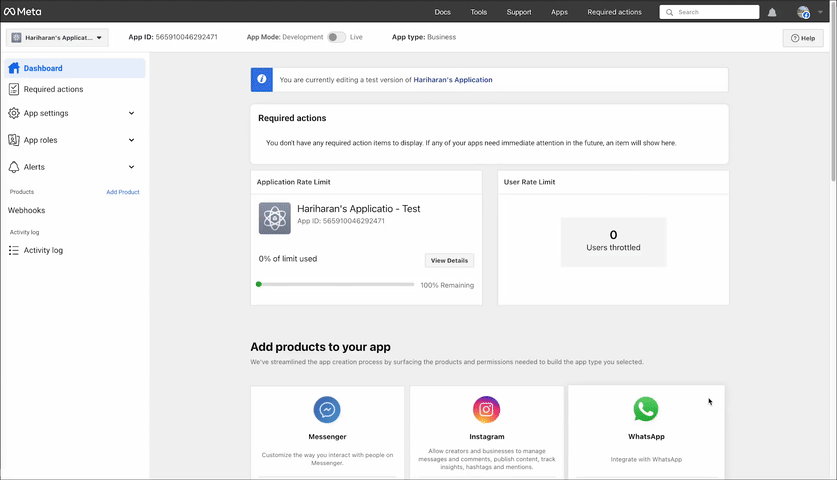Click the "0% of limit used" text
The height and width of the screenshot is (480, 837).
[x=288, y=259]
